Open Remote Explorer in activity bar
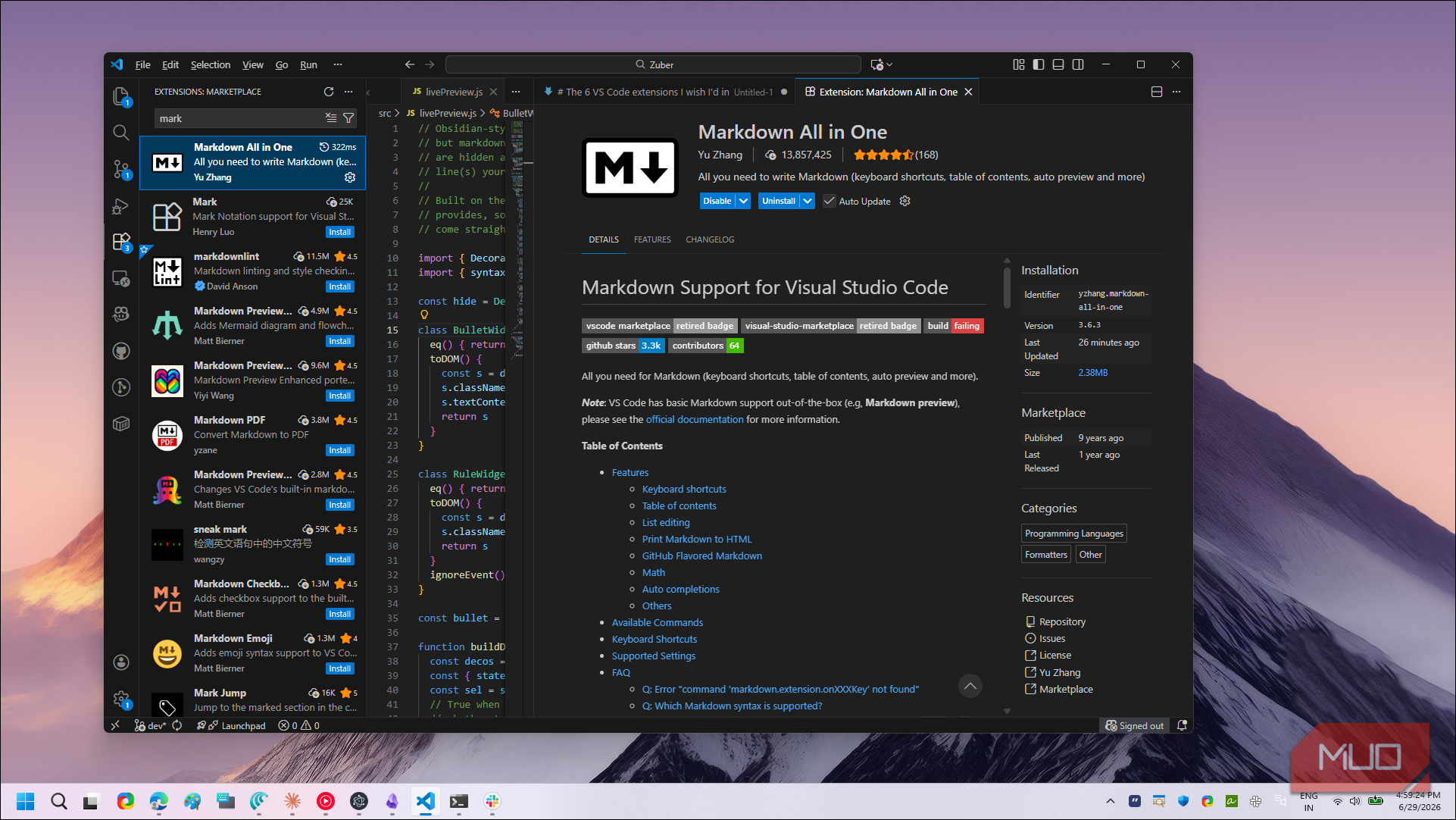The width and height of the screenshot is (1456, 820). tap(121, 278)
